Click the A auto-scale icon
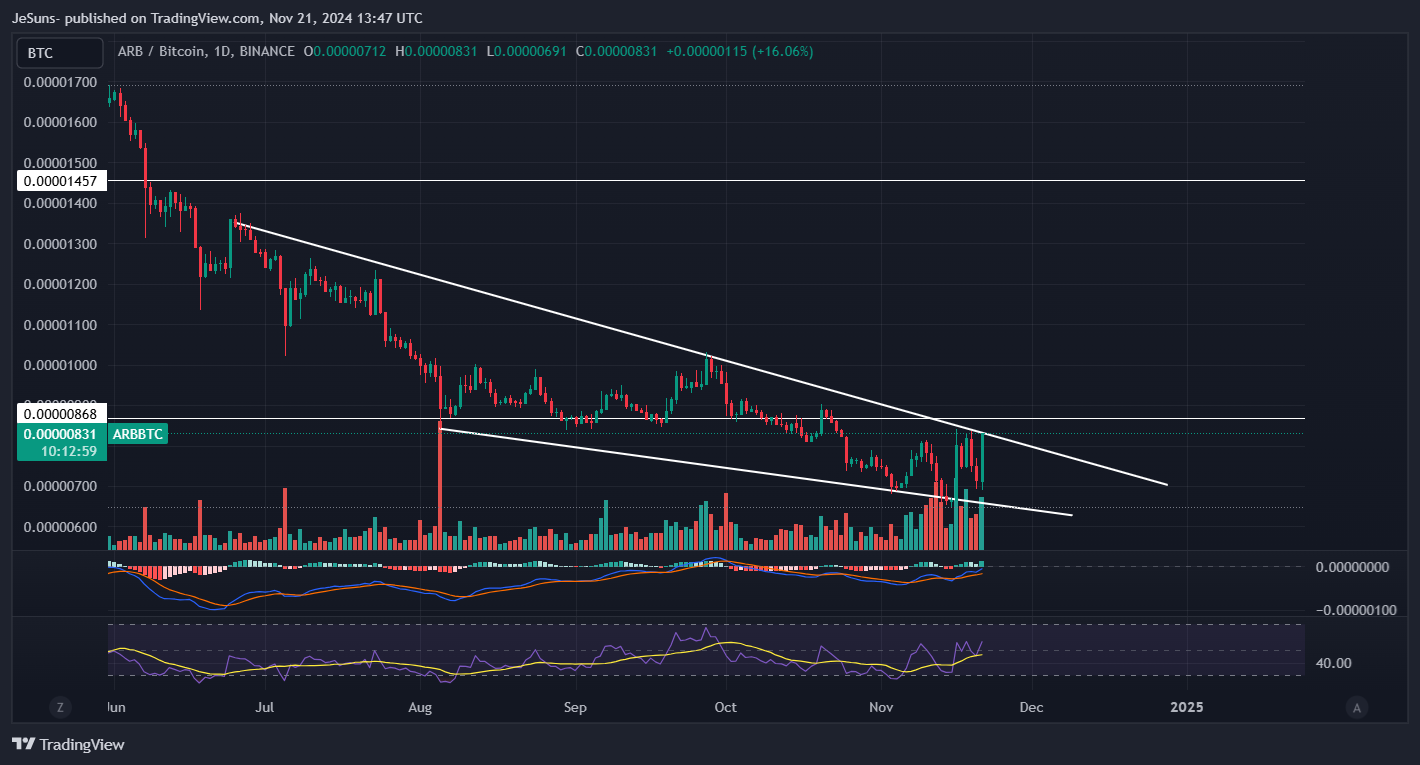Viewport: 1420px width, 765px height. pyautogui.click(x=1356, y=707)
